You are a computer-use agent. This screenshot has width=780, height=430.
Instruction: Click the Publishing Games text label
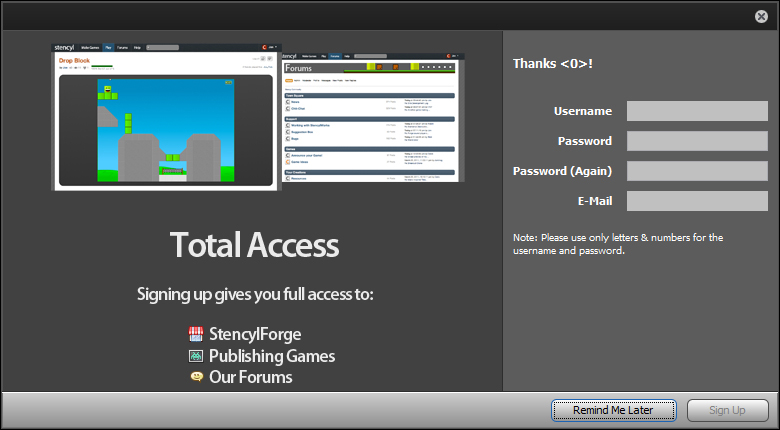(272, 356)
